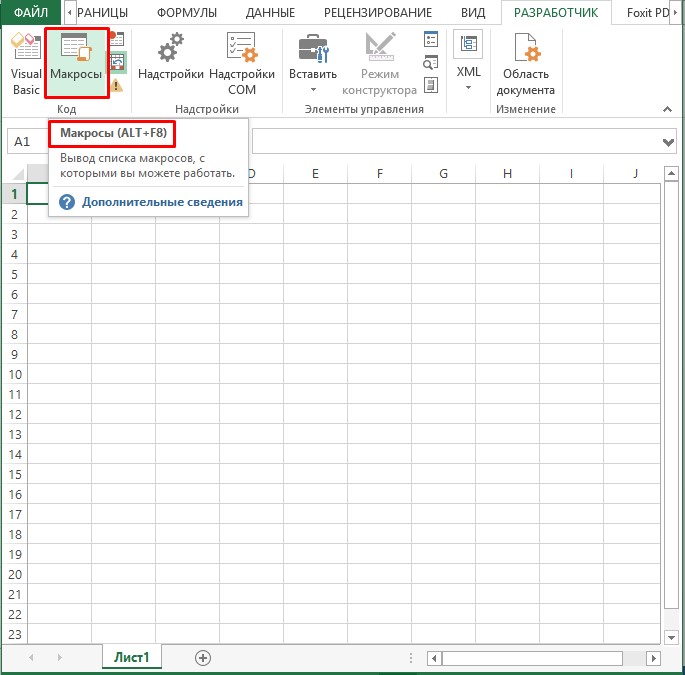Open Область документа panel
Image resolution: width=685 pixels, height=675 pixels.
(526, 64)
